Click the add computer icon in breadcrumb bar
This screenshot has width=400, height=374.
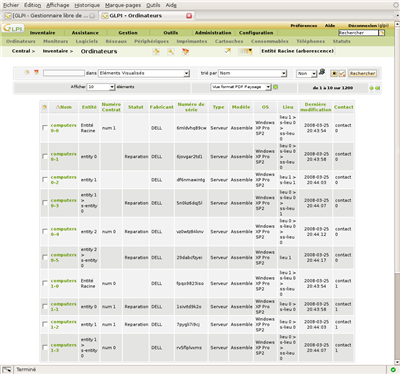[156, 51]
